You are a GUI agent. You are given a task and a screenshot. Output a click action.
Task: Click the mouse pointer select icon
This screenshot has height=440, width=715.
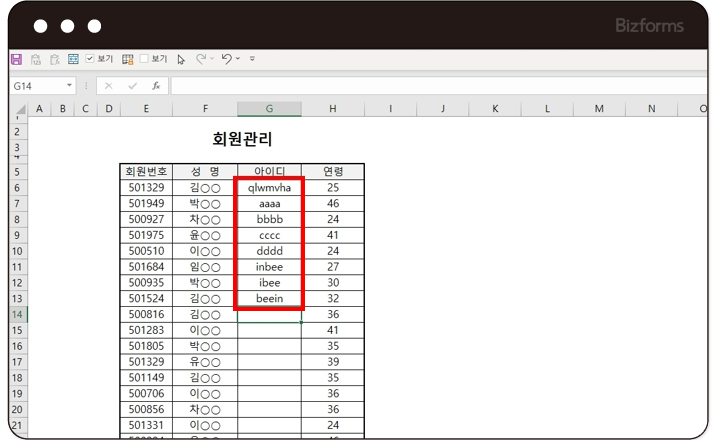(x=181, y=59)
